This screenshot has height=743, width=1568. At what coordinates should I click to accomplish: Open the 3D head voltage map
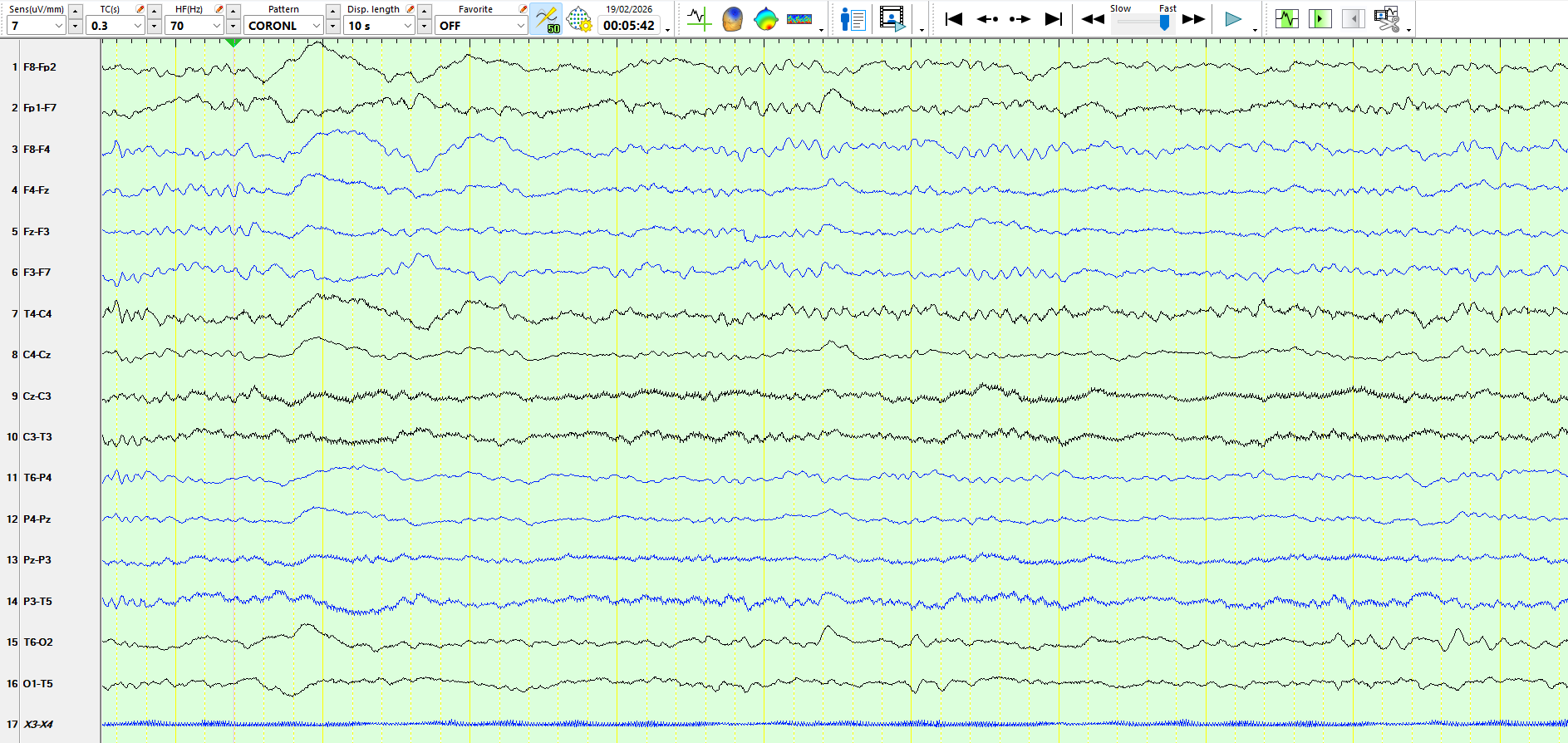tap(732, 18)
